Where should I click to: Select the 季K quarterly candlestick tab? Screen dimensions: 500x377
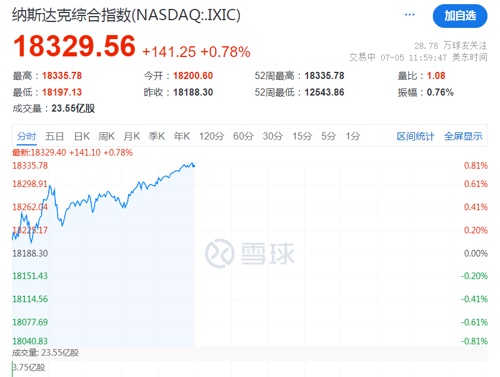coord(157,136)
